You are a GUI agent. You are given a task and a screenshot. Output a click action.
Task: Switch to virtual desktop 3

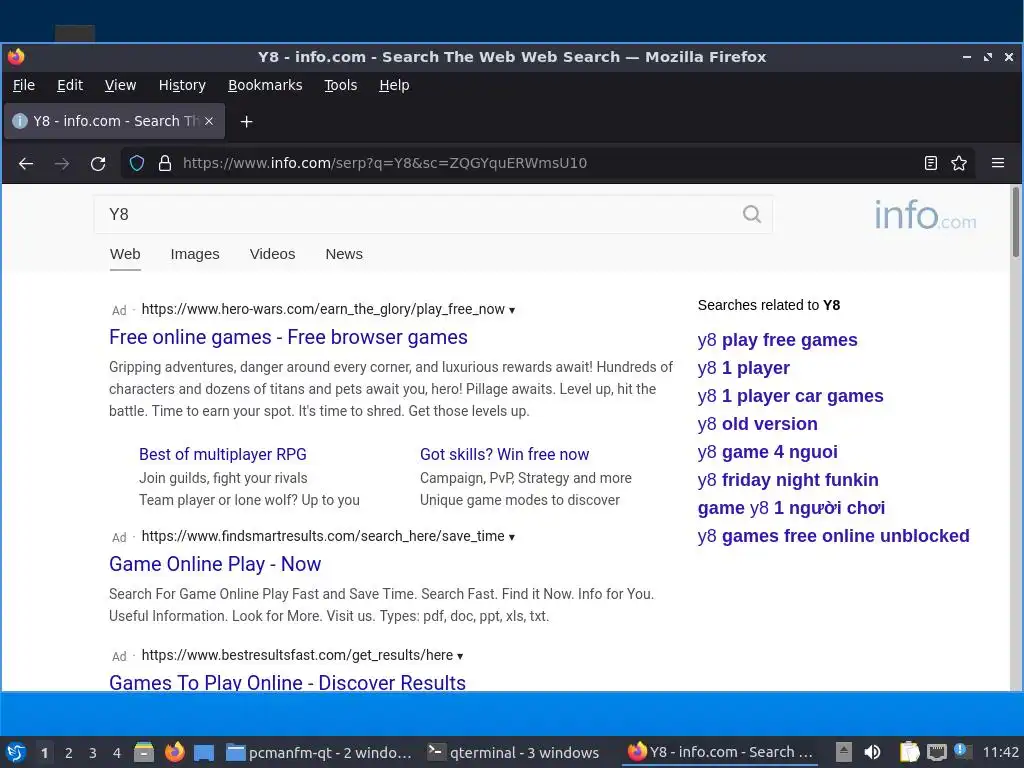tap(93, 753)
